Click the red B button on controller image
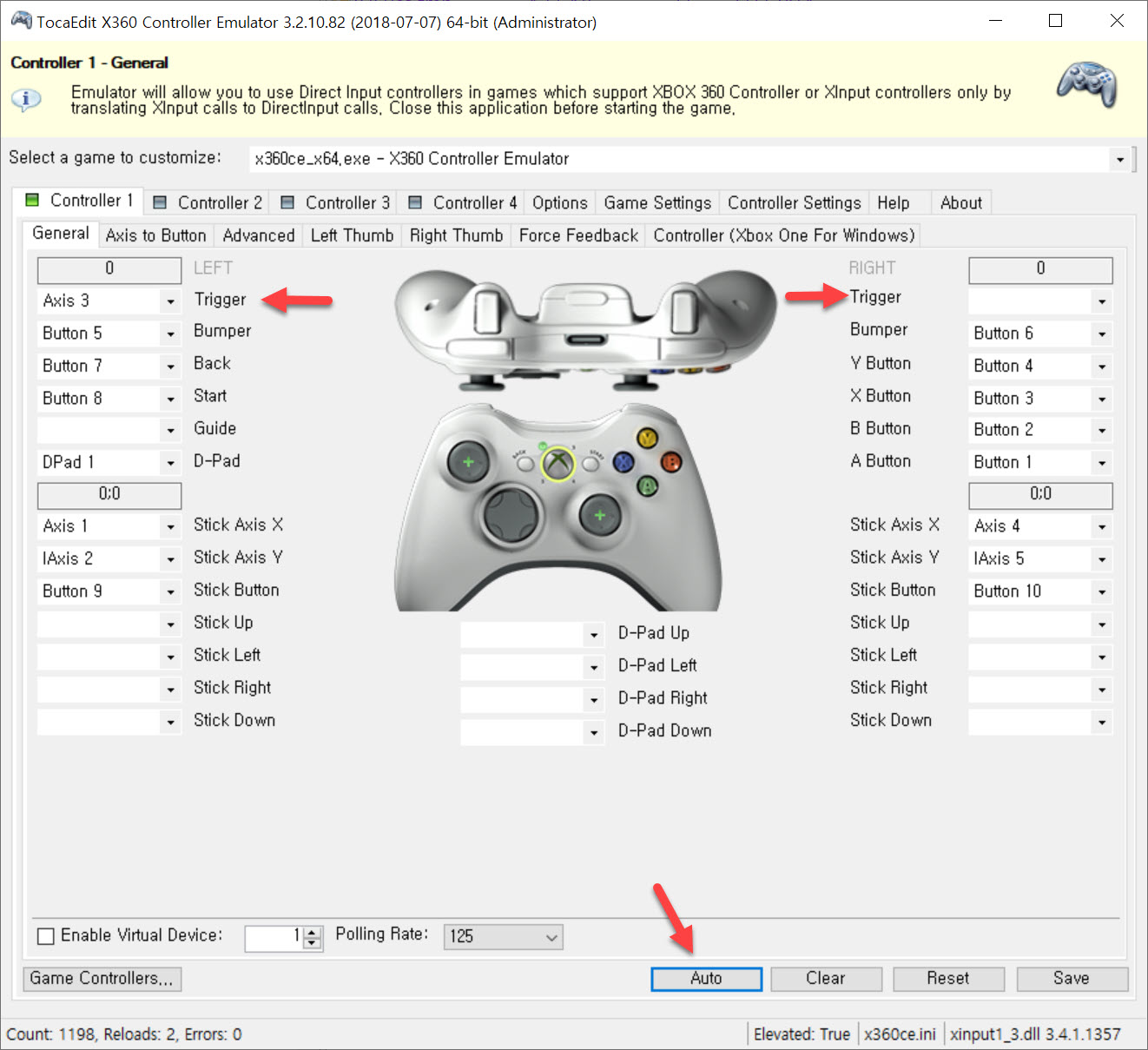The width and height of the screenshot is (1148, 1050). click(x=670, y=462)
